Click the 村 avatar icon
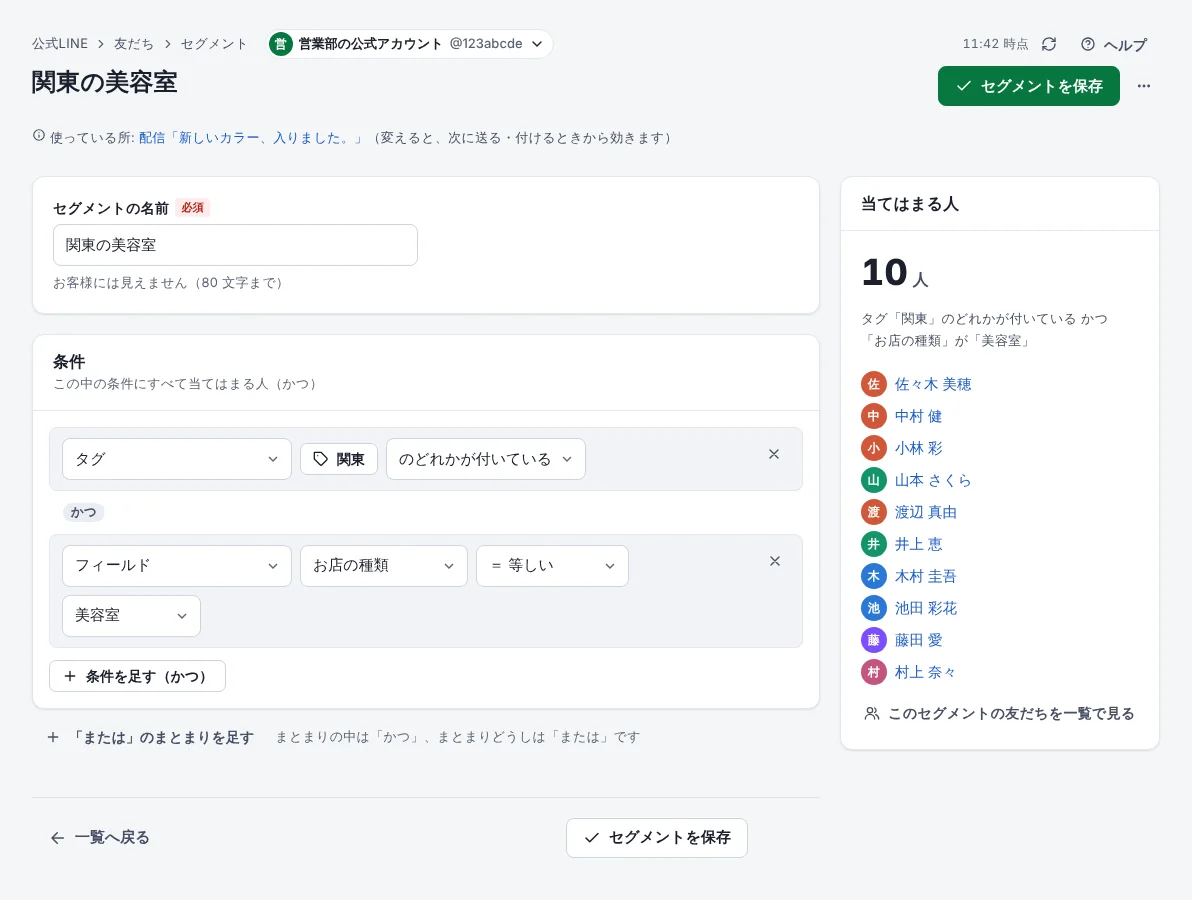Screen dimensions: 1192x900 873,672
